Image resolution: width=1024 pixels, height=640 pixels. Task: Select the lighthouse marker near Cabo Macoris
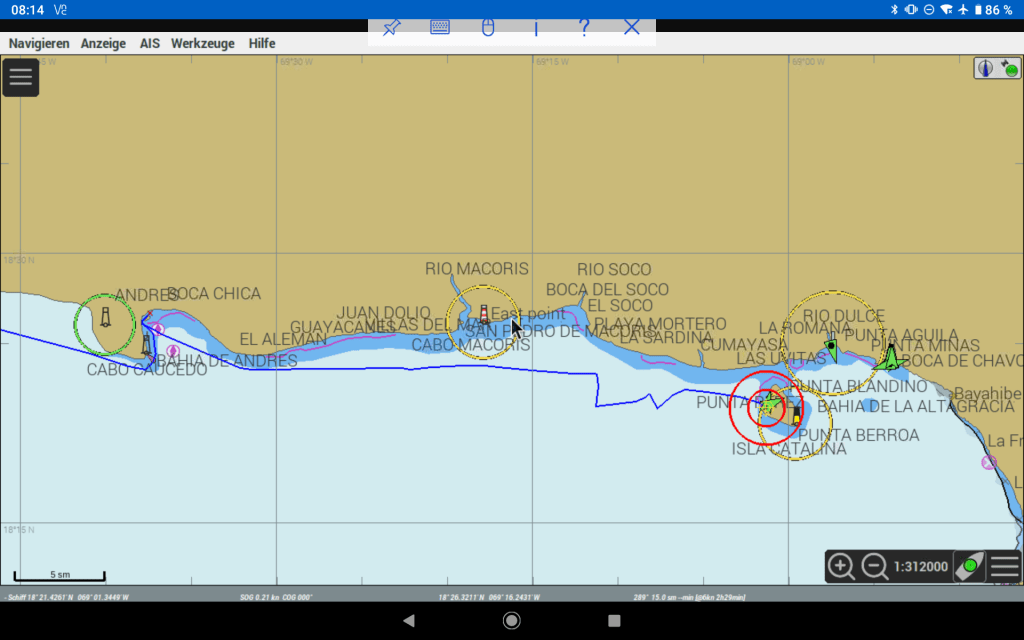[484, 315]
